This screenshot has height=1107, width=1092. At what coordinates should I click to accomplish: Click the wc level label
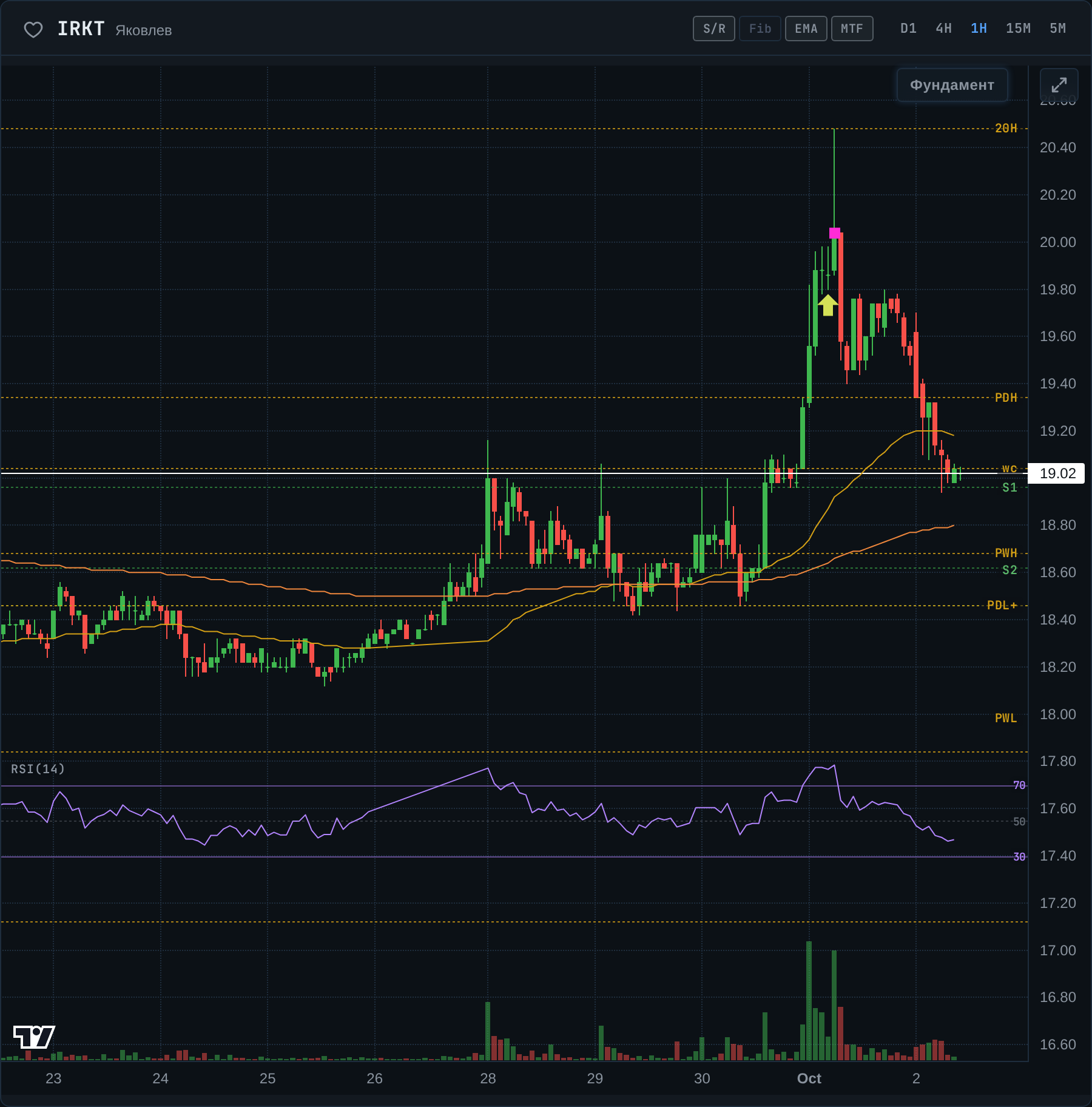pos(1009,469)
